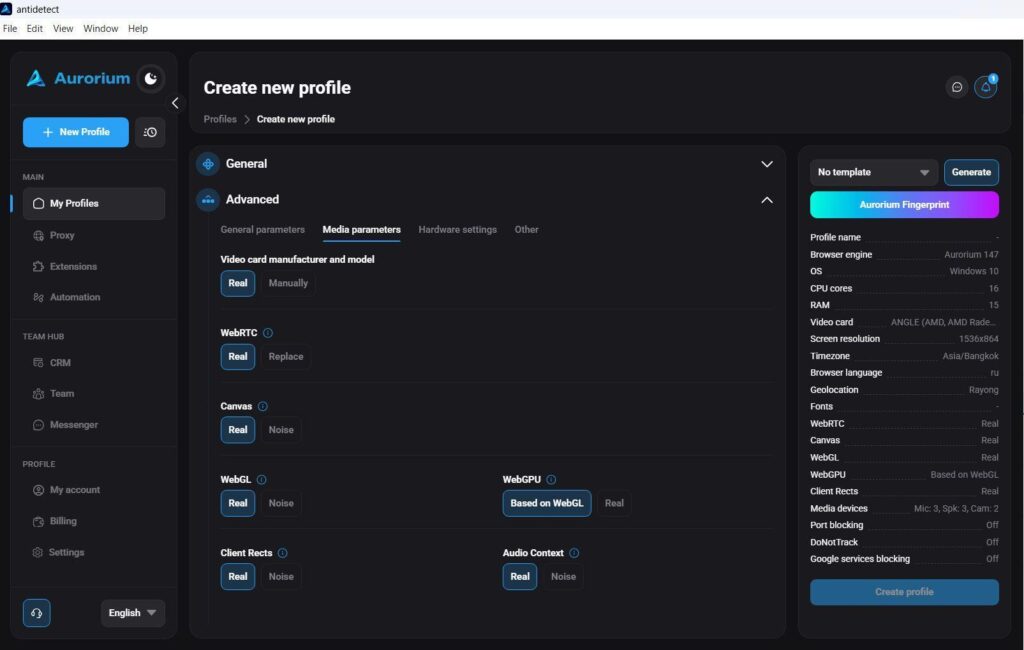Select WebGPU Based on WebGL

(x=547, y=503)
